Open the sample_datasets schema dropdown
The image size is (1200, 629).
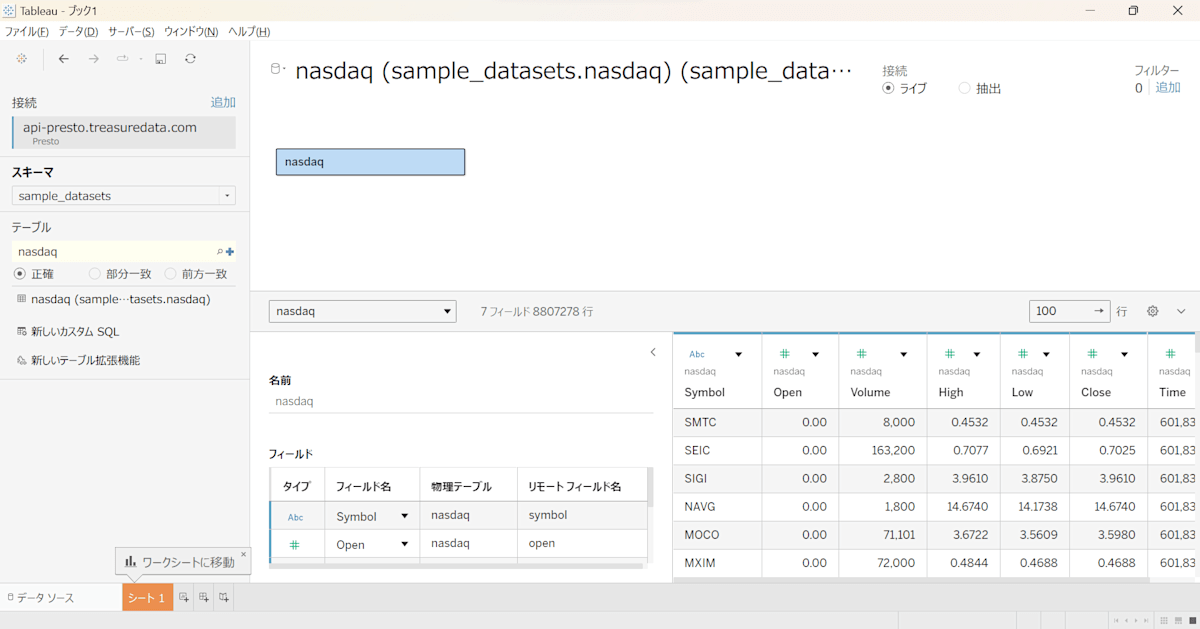(226, 196)
